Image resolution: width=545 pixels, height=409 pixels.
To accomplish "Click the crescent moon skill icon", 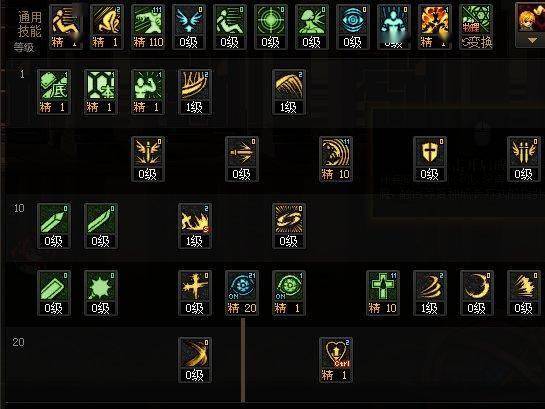I will 477,293.
